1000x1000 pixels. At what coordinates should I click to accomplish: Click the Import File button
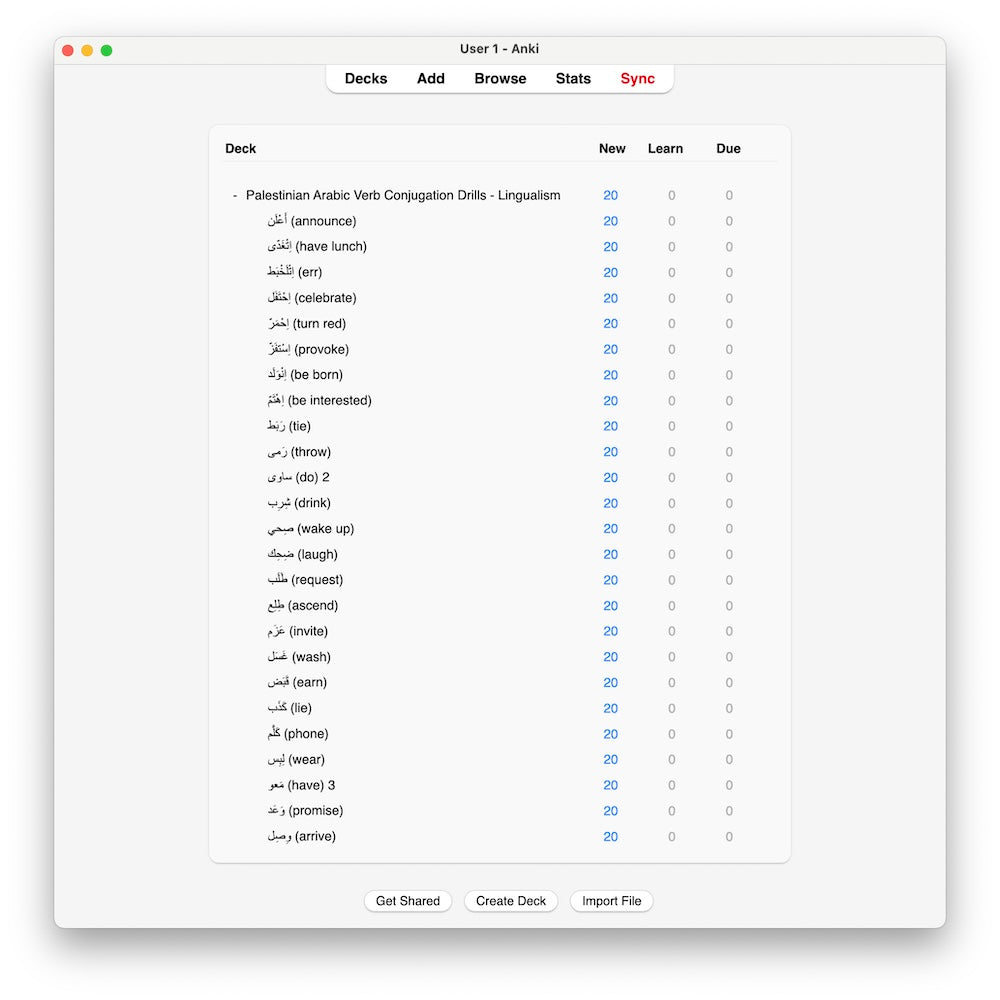611,901
